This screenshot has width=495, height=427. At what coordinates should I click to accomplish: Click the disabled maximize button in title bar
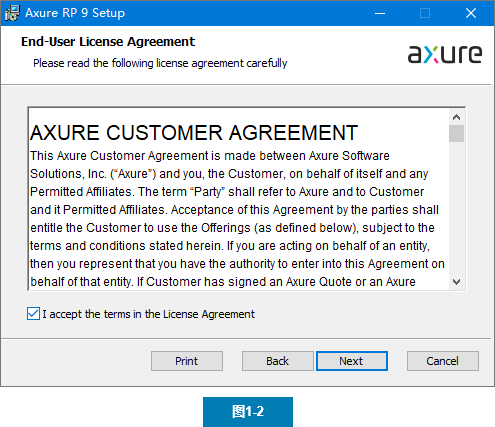[425, 13]
